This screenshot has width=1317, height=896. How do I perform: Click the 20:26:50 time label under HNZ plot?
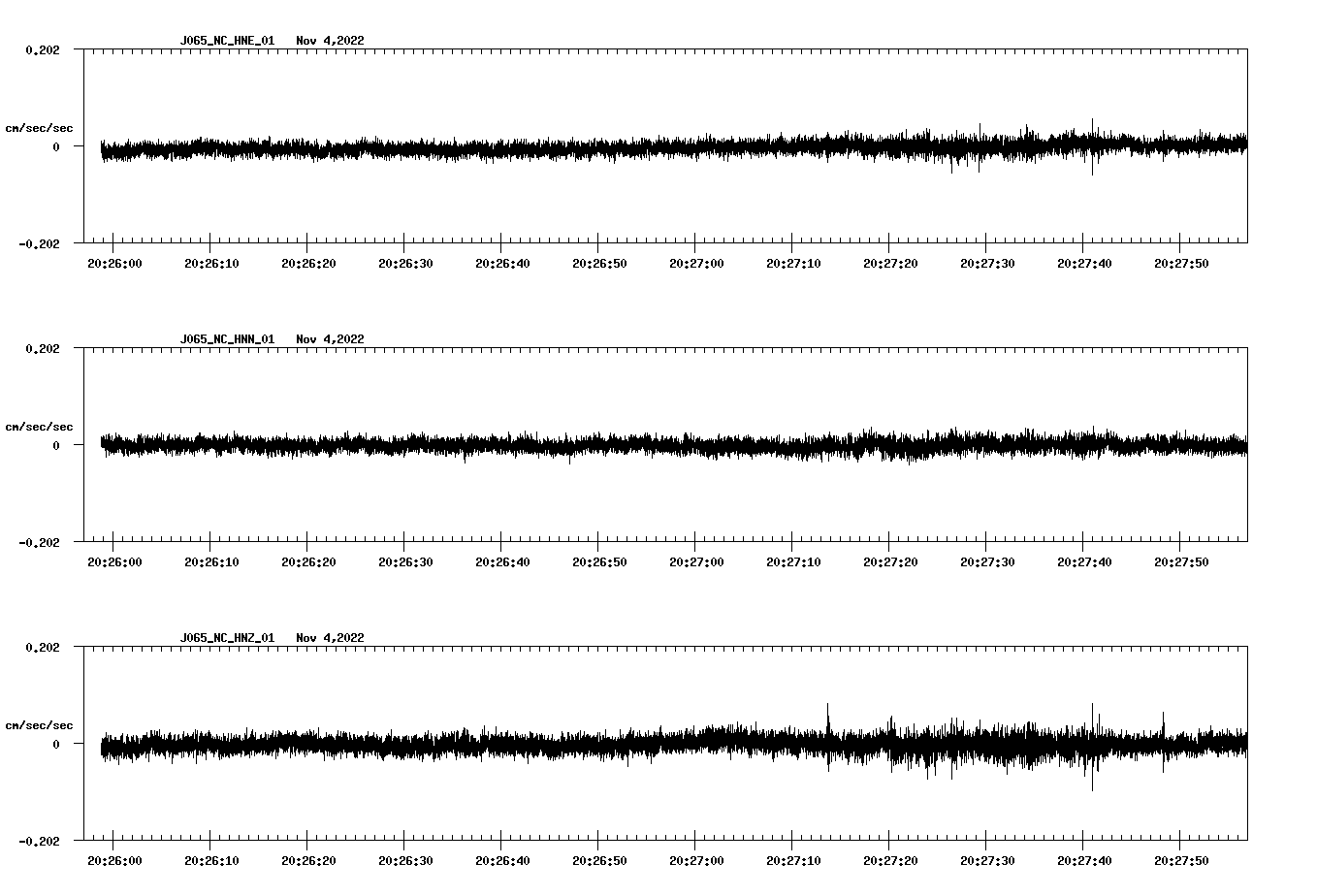pos(599,861)
